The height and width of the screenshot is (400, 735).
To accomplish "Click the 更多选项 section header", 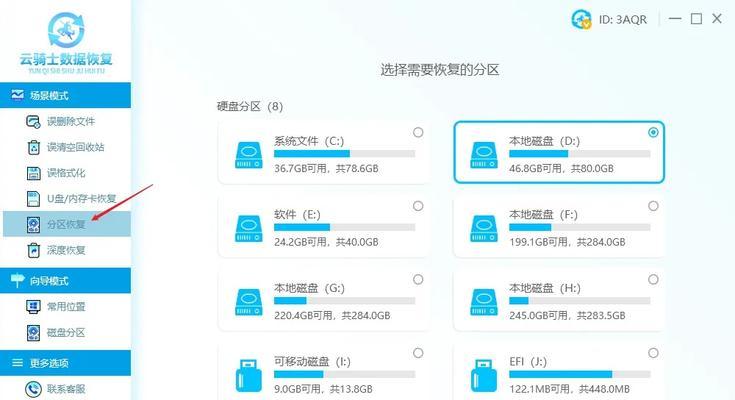I will pyautogui.click(x=65, y=363).
